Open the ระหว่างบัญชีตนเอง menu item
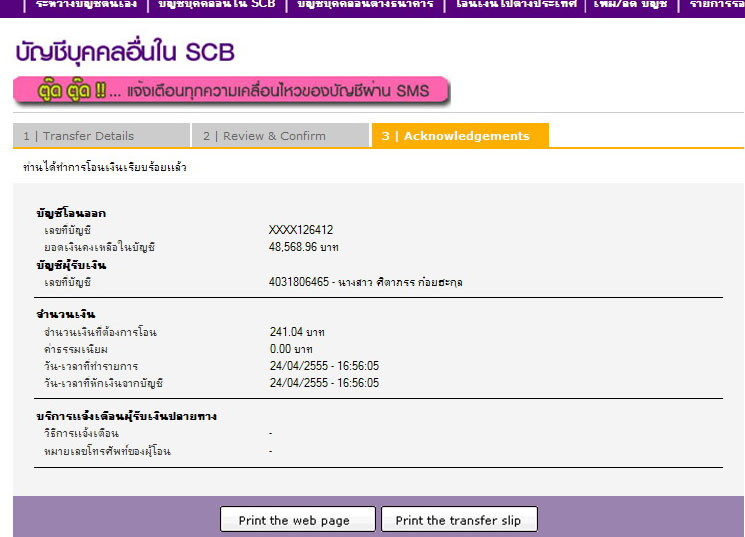The image size is (745, 537). (x=86, y=4)
